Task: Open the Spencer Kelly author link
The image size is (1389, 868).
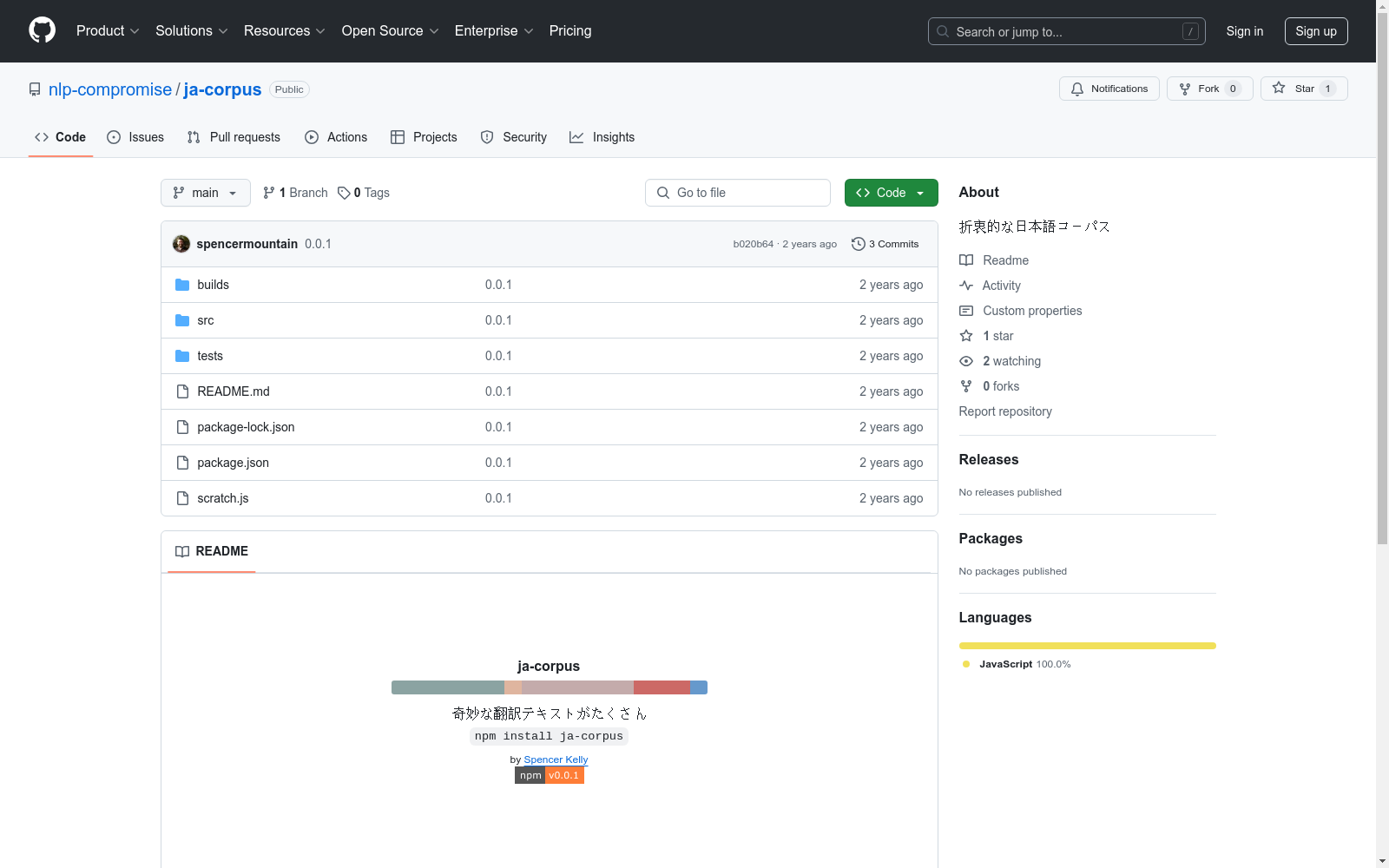Action: pyautogui.click(x=556, y=759)
